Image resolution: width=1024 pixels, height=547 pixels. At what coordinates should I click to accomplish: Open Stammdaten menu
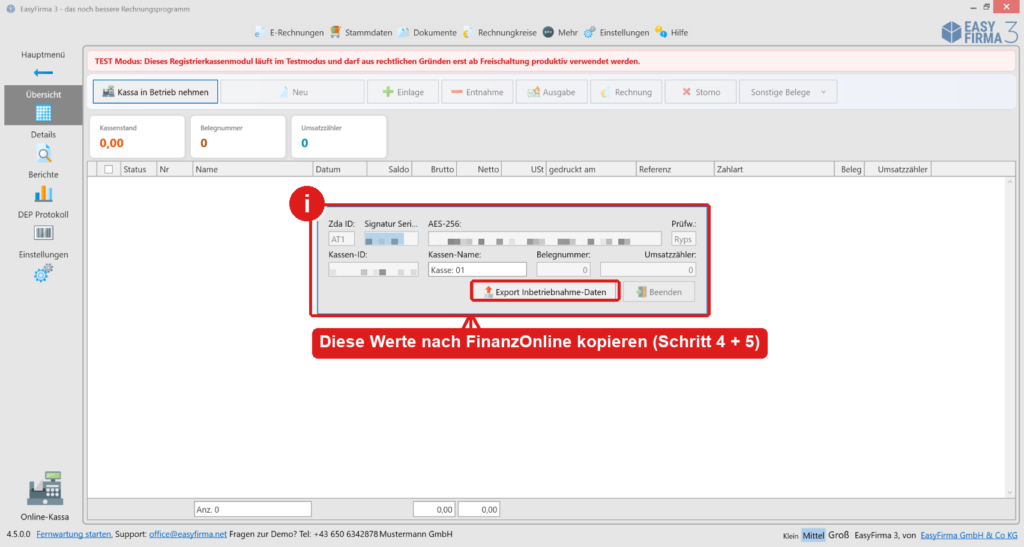(361, 33)
